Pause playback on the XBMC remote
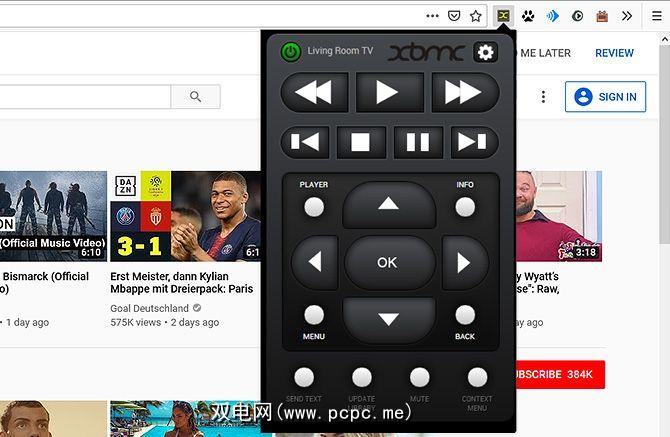This screenshot has height=437, width=670. tap(418, 142)
